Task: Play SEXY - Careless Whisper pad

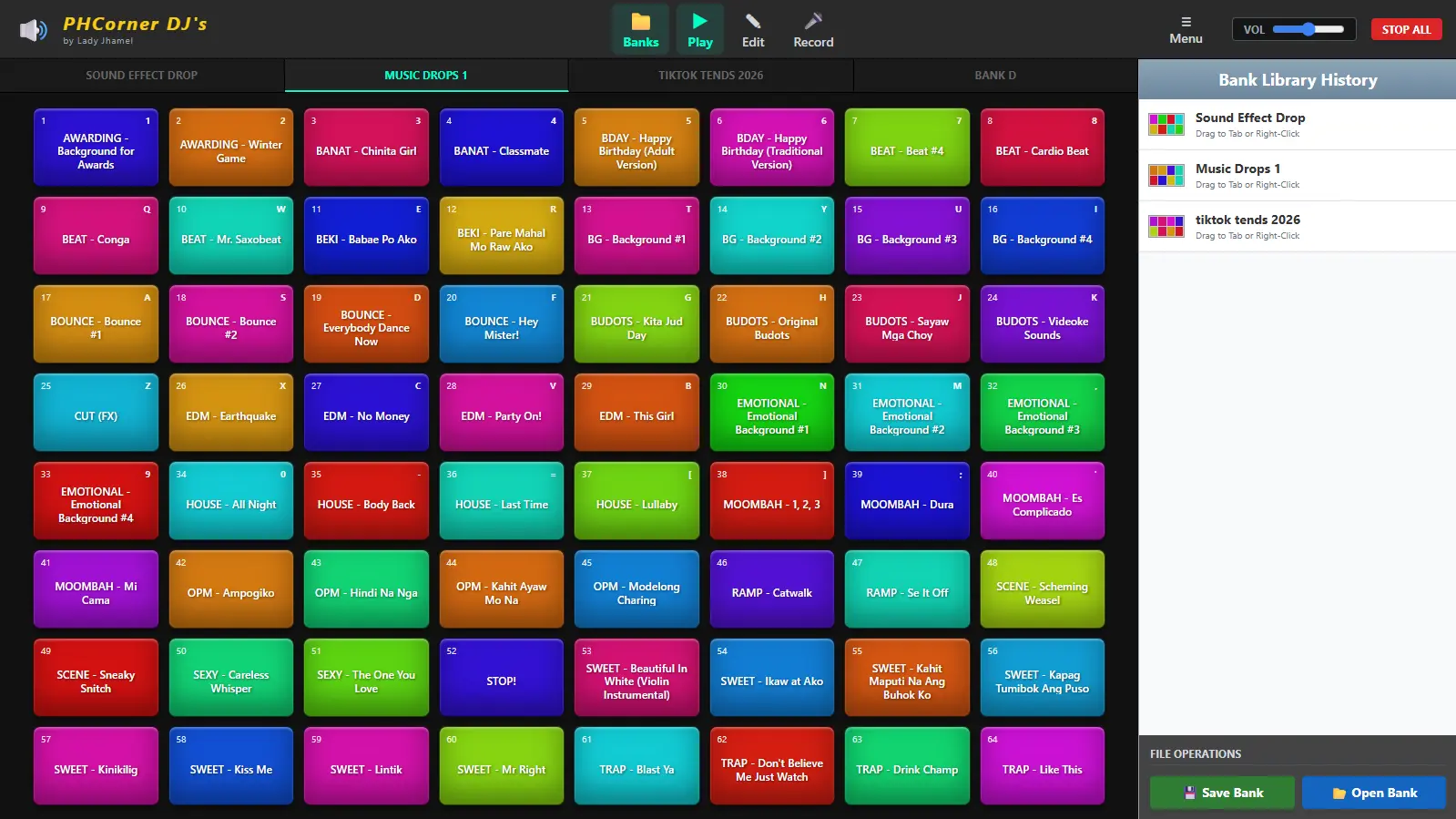Action: pyautogui.click(x=231, y=677)
